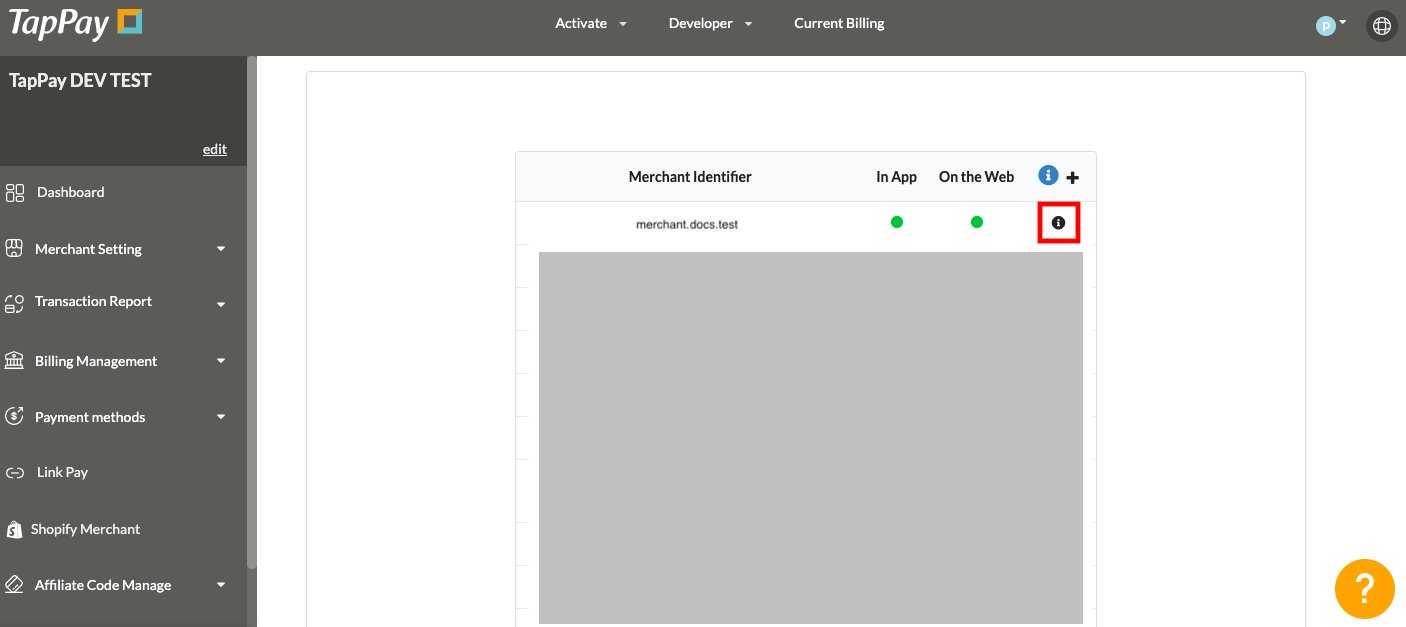Expand the Developer dropdown arrow
The height and width of the screenshot is (627, 1406).
(748, 24)
